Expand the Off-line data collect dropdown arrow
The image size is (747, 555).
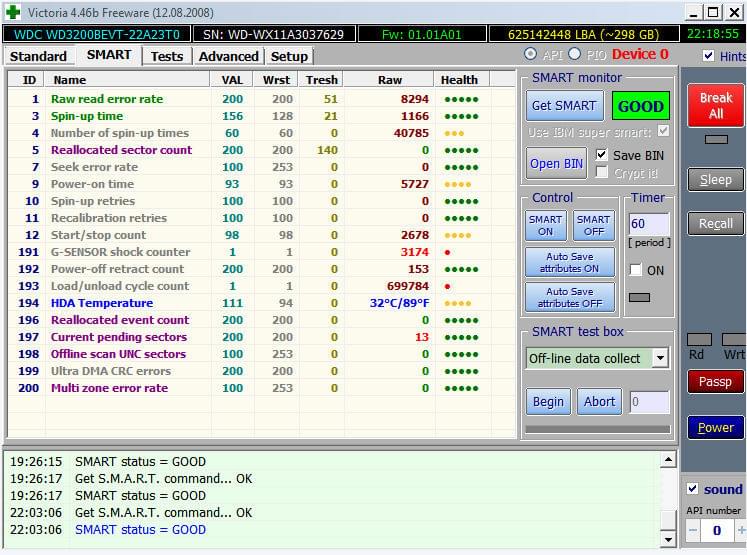(660, 358)
